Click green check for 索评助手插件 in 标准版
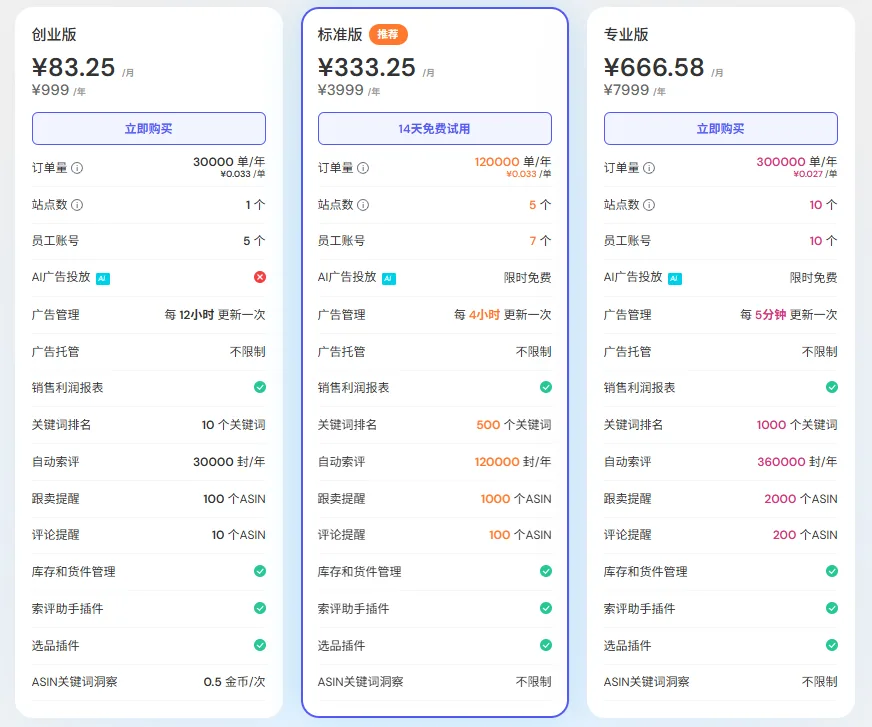This screenshot has width=872, height=727. [x=546, y=608]
